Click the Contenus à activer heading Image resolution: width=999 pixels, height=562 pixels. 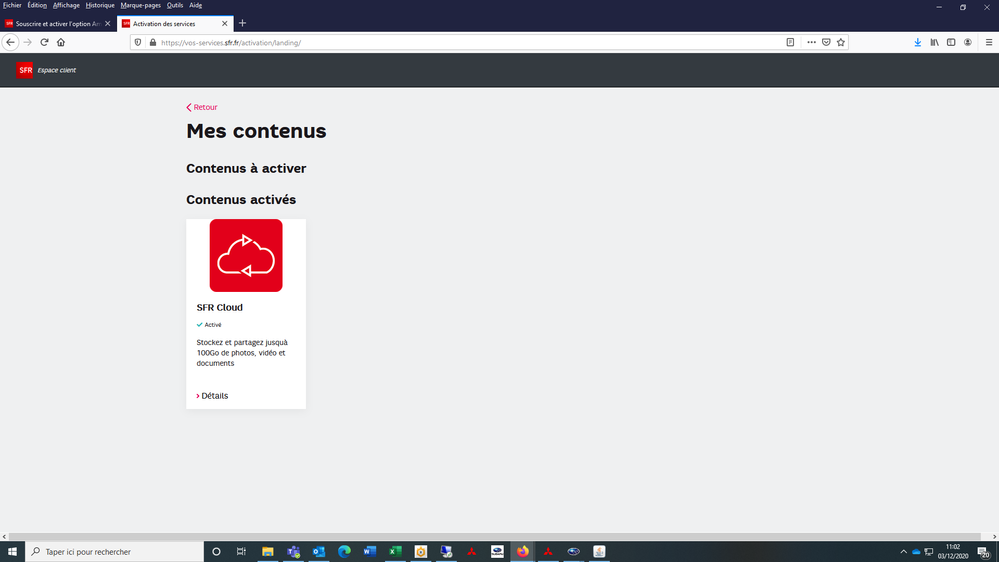pos(246,168)
